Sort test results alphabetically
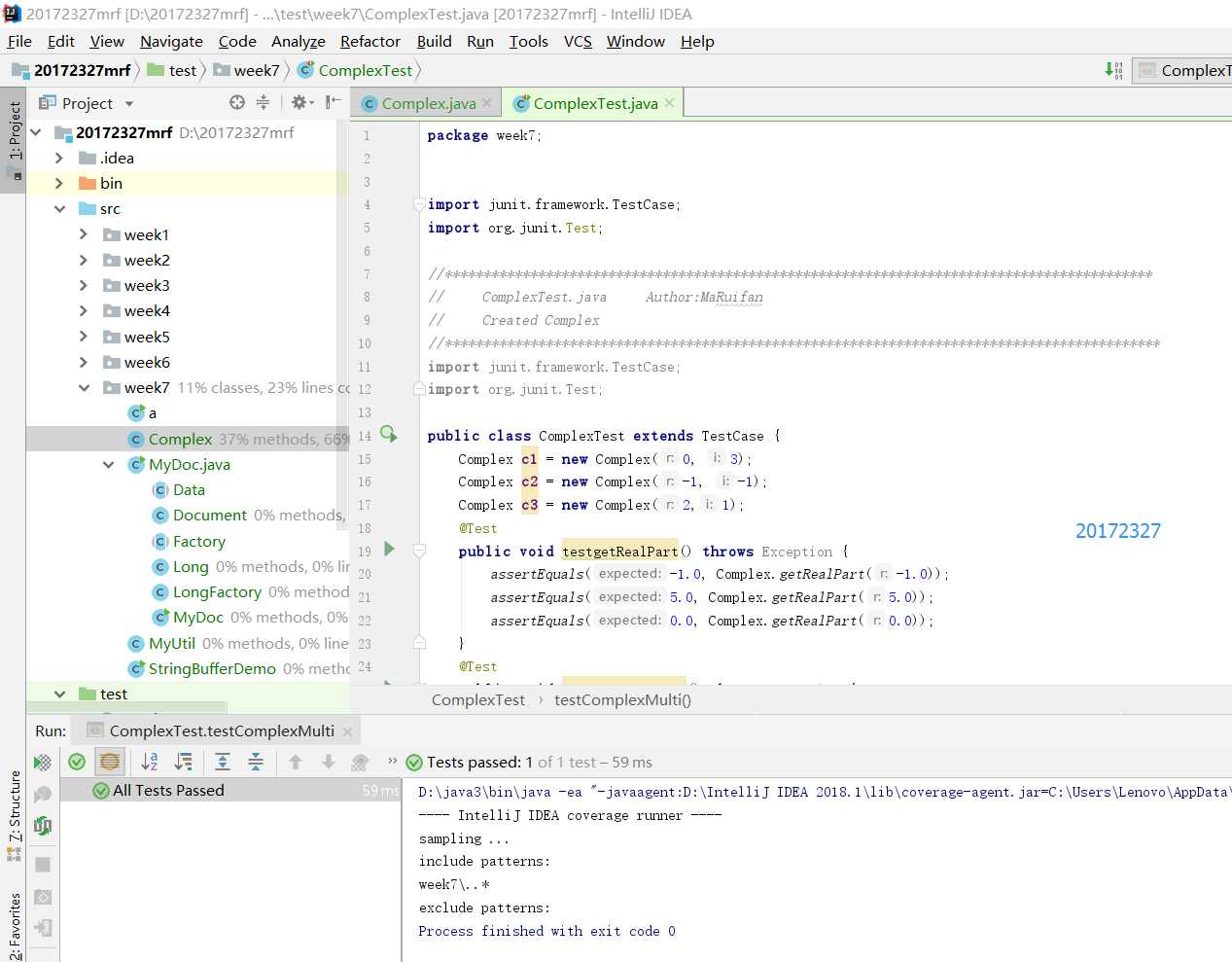1232x962 pixels. coord(150,763)
